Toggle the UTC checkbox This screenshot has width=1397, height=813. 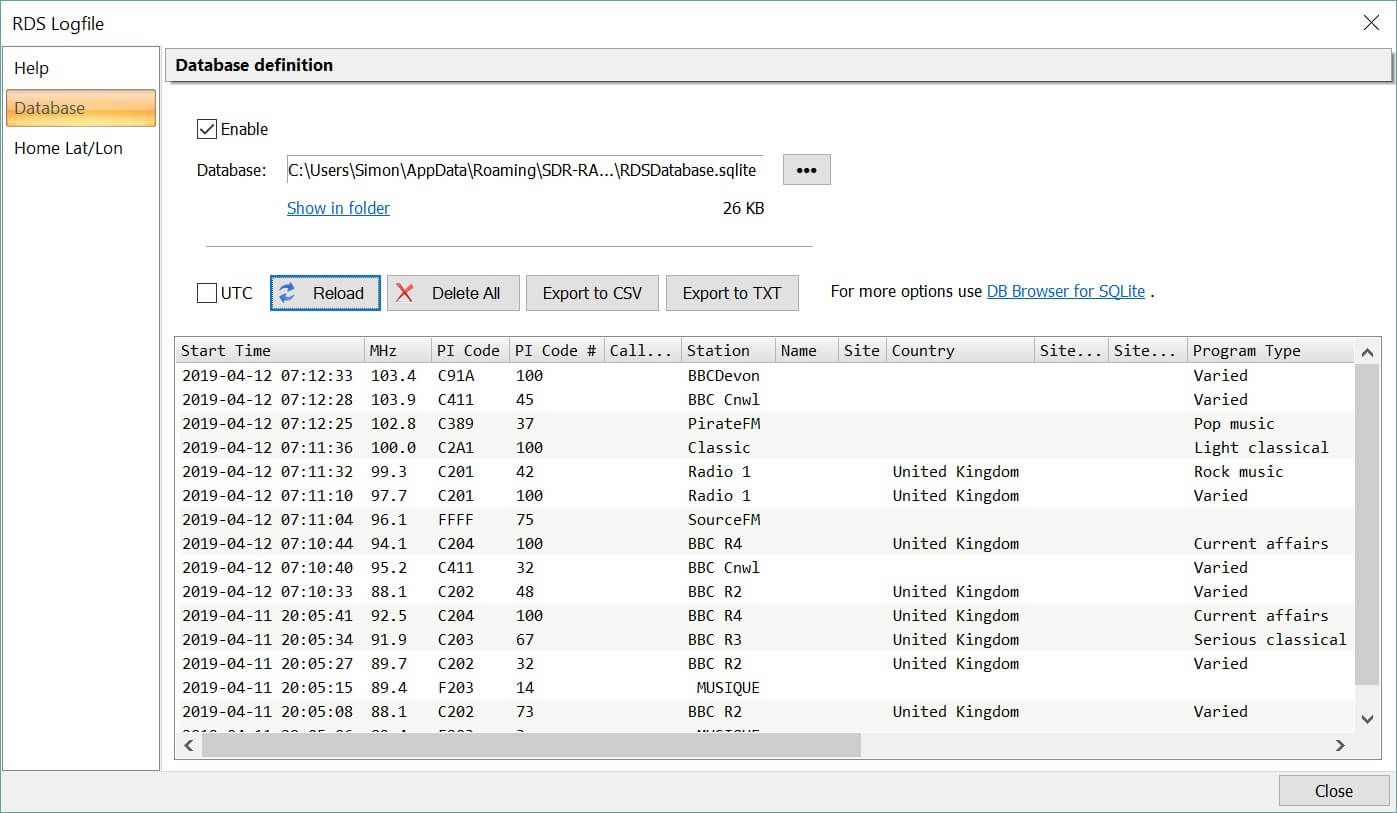coord(208,293)
